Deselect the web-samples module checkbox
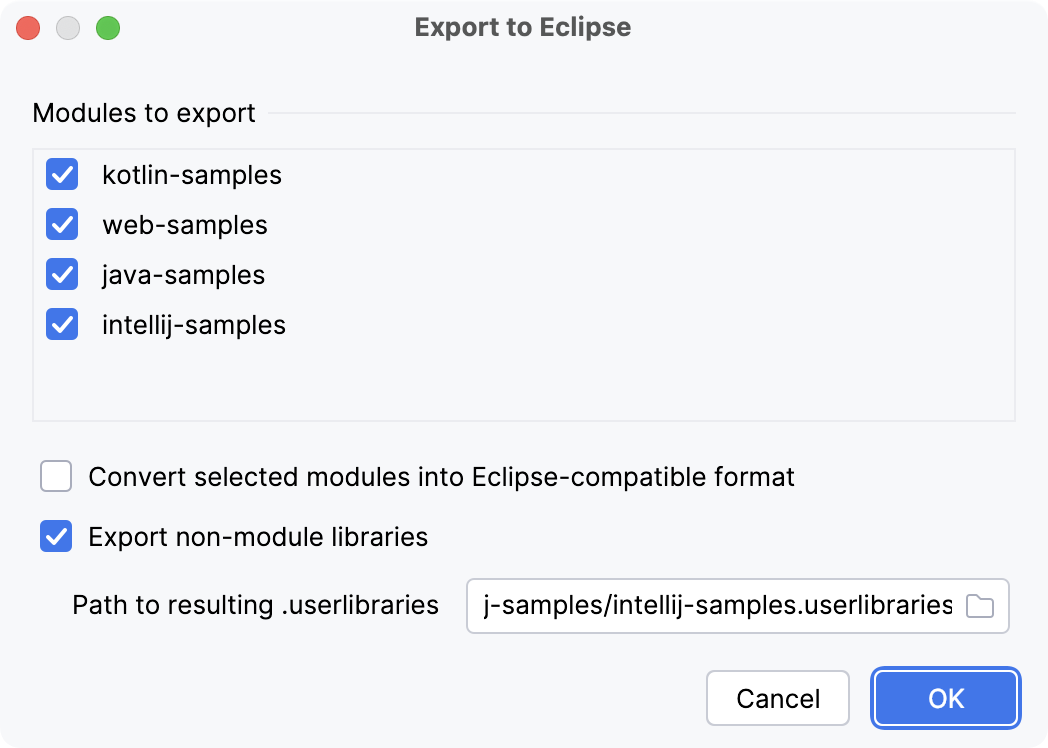The height and width of the screenshot is (748, 1048). [61, 225]
